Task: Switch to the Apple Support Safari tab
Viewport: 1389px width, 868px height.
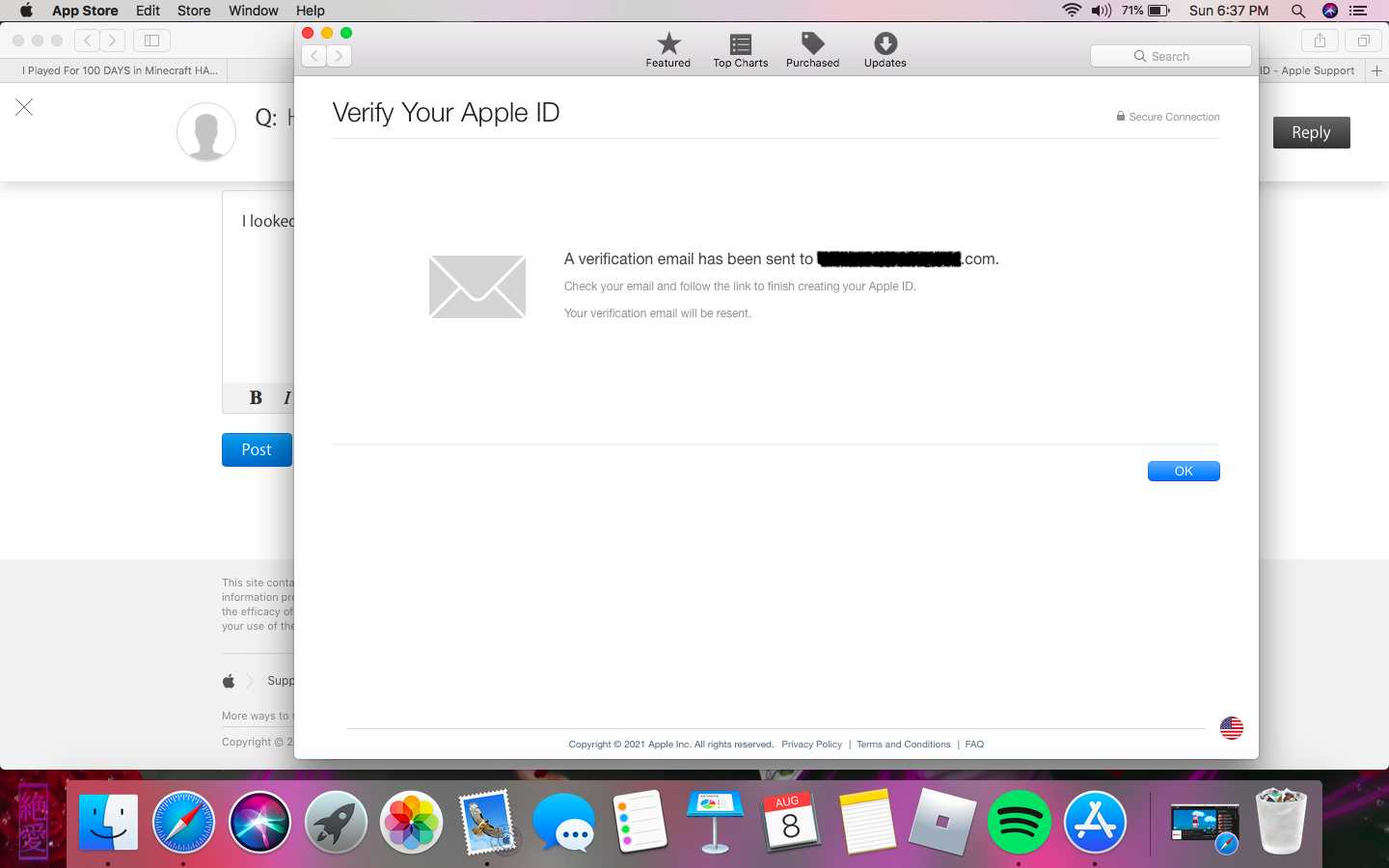Action: click(x=1312, y=70)
